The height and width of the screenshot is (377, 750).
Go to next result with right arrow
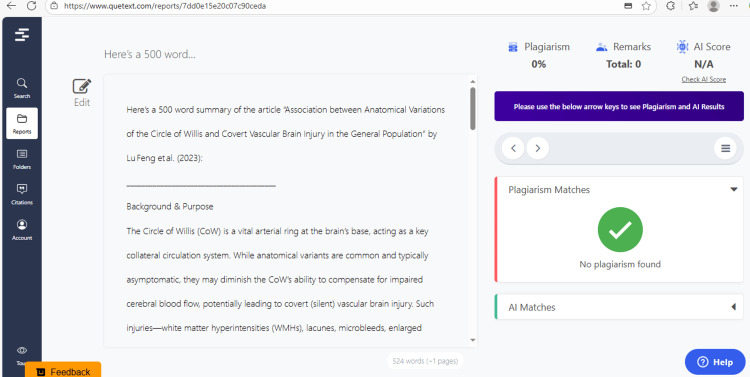point(538,148)
